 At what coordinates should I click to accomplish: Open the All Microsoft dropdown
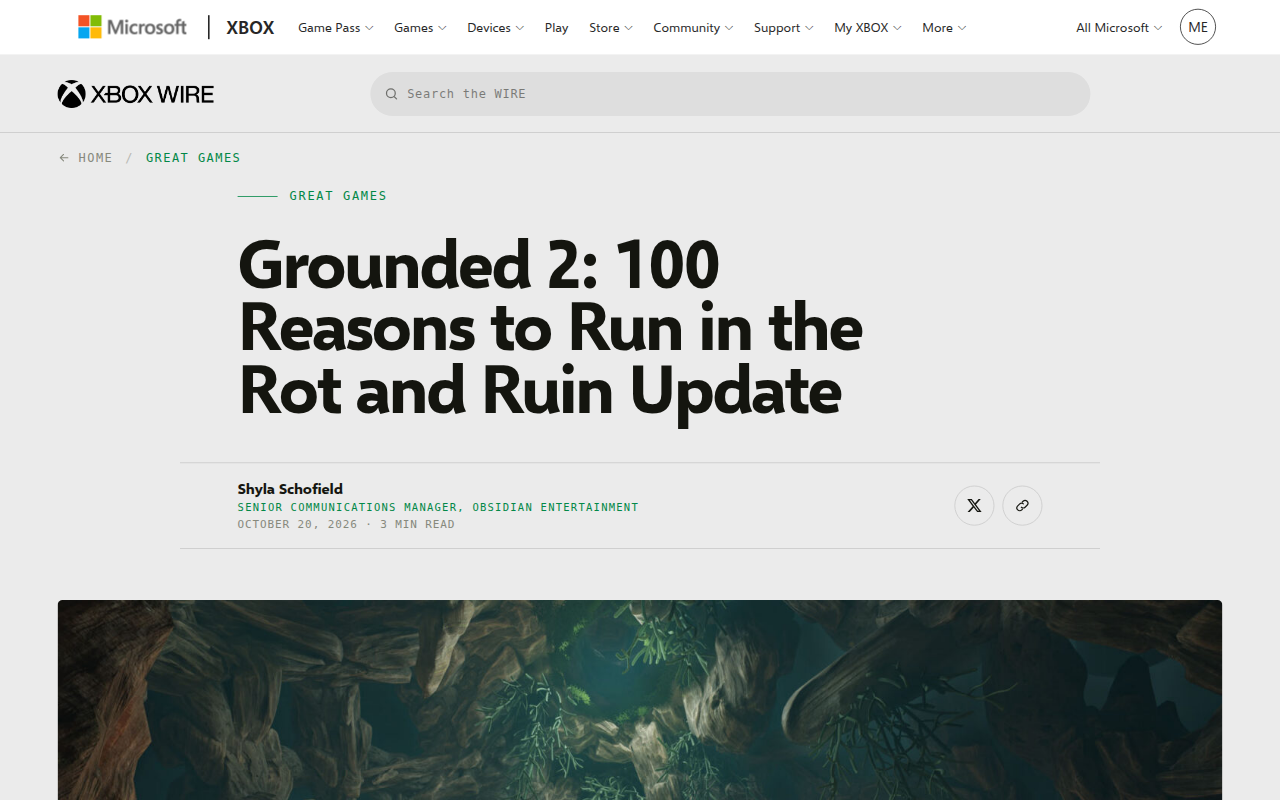coord(1119,28)
